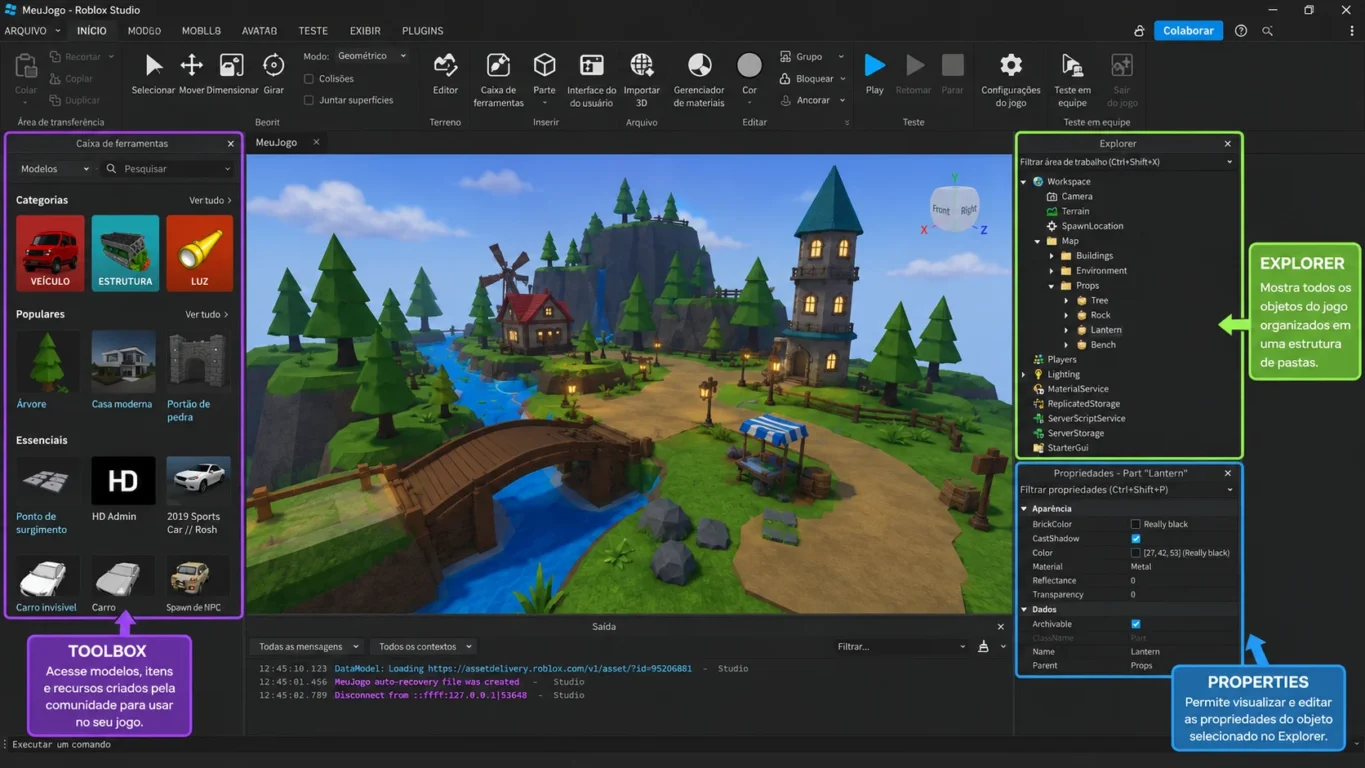Click the search magnifier in title bar

pos(1267,31)
